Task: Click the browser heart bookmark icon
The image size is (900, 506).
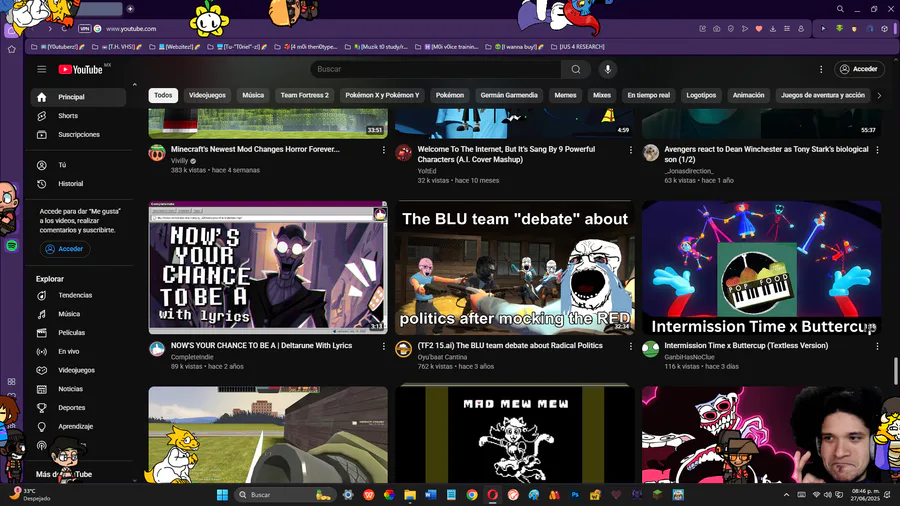Action: coord(759,29)
